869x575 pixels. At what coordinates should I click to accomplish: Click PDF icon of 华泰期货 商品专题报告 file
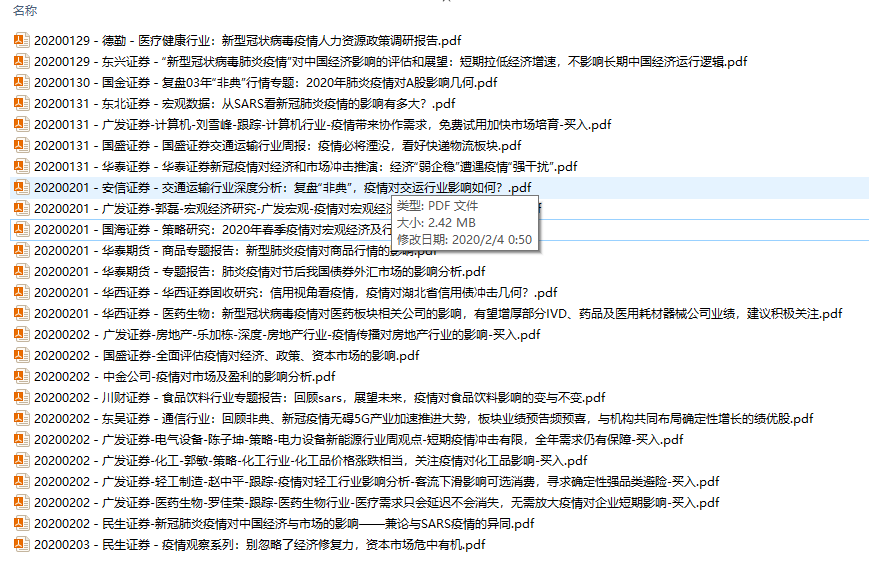22,250
